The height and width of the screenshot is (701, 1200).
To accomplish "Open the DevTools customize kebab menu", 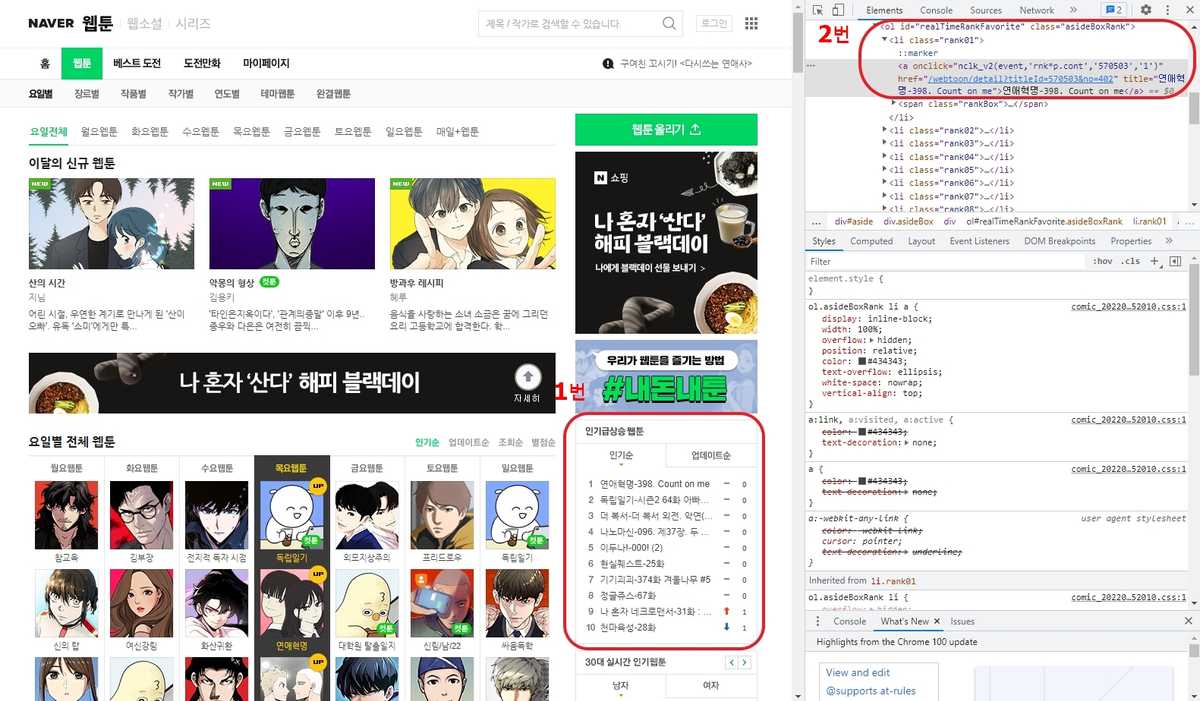I will (x=1166, y=10).
